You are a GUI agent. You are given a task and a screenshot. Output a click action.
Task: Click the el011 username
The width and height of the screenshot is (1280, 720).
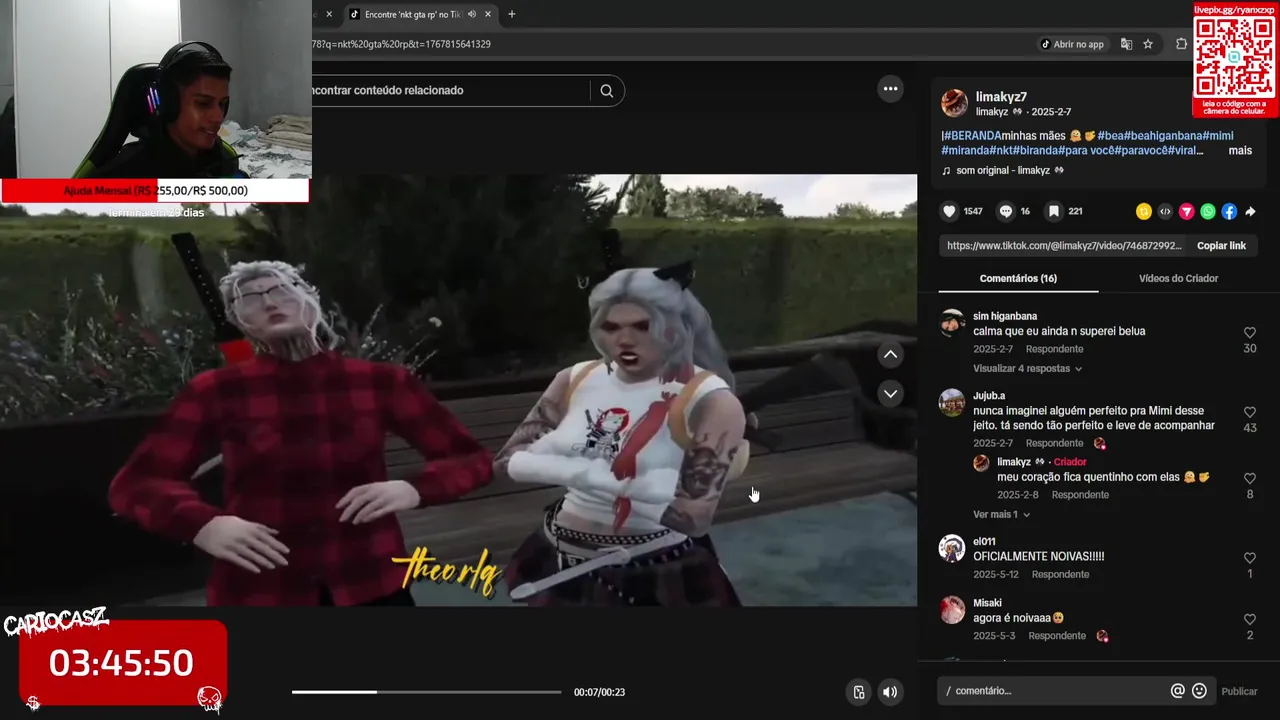[x=984, y=542]
